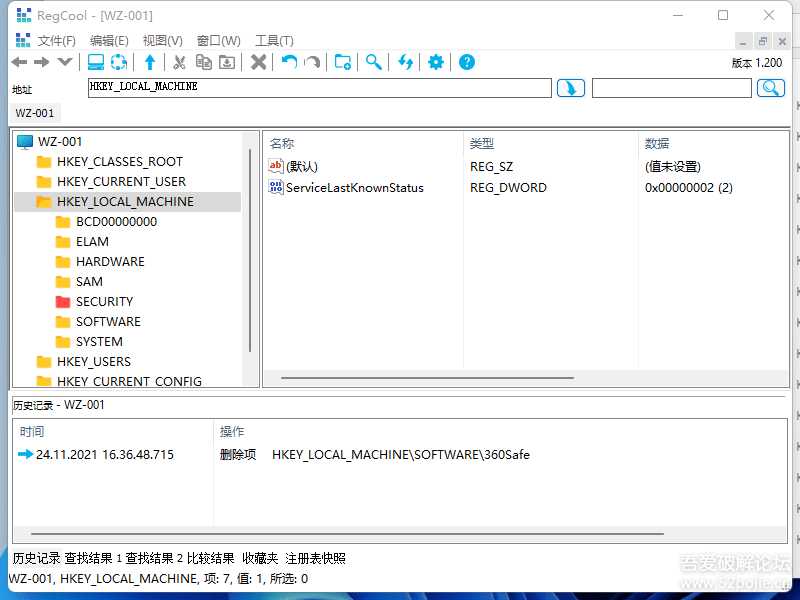The width and height of the screenshot is (800, 600).
Task: Open the 工具(T) menu
Action: tap(276, 41)
